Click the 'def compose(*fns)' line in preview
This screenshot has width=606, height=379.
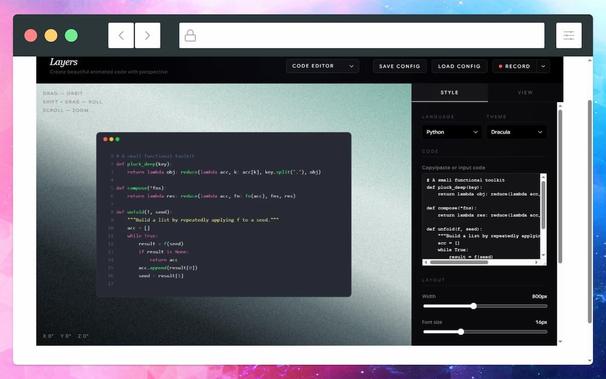tap(140, 188)
